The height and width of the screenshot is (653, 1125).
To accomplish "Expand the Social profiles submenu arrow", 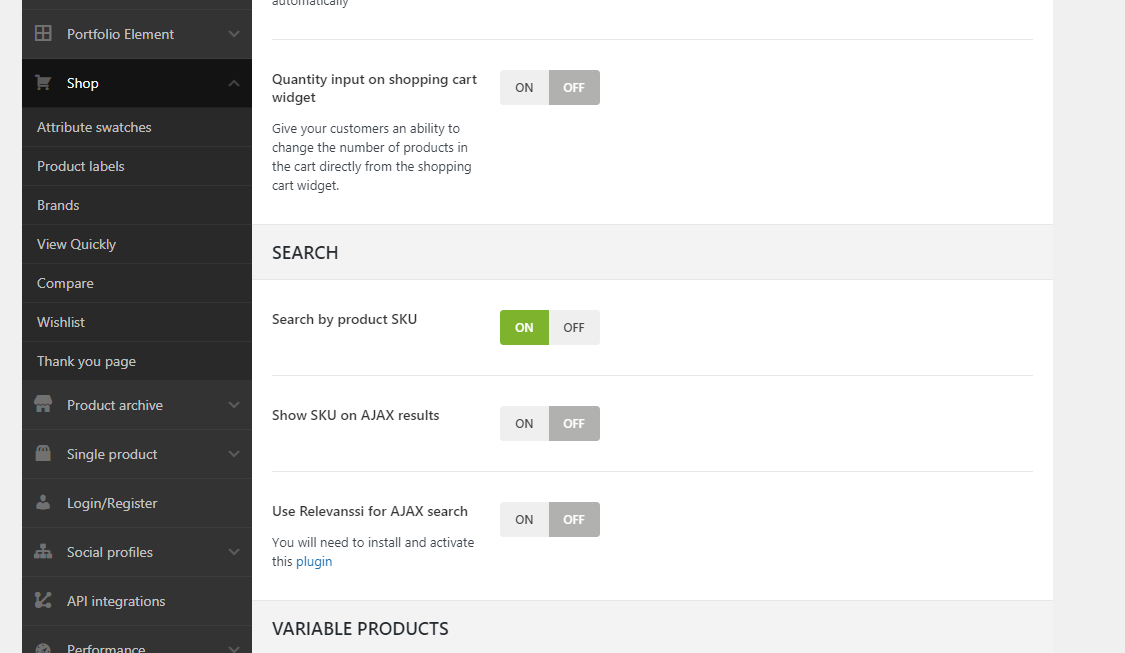I will pyautogui.click(x=233, y=552).
